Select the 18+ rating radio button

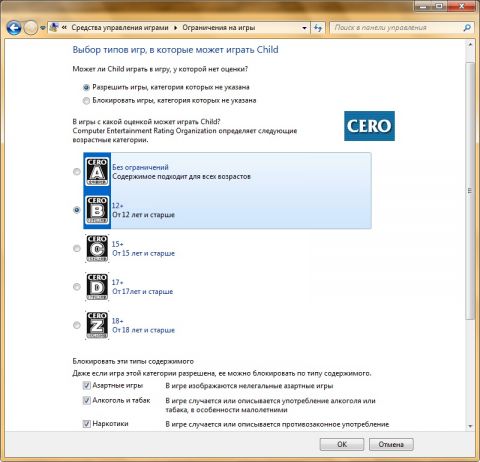[77, 325]
